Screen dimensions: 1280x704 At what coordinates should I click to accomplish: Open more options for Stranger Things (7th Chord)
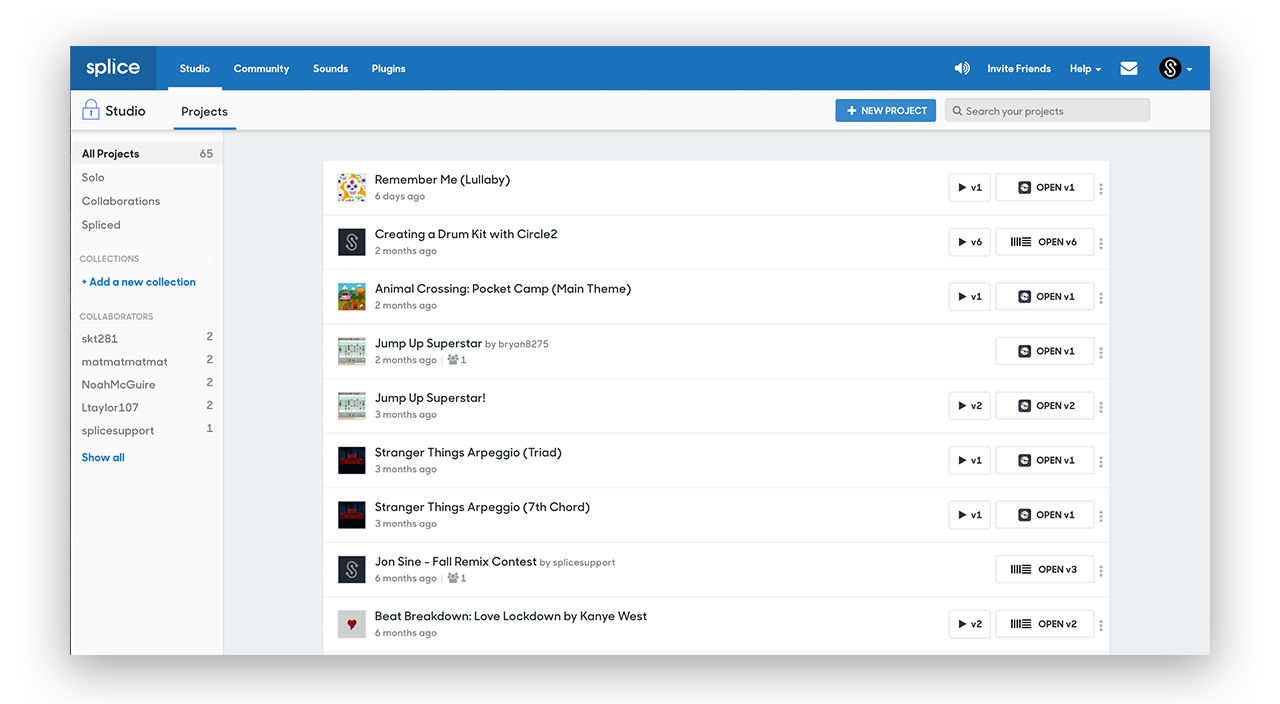tap(1101, 516)
